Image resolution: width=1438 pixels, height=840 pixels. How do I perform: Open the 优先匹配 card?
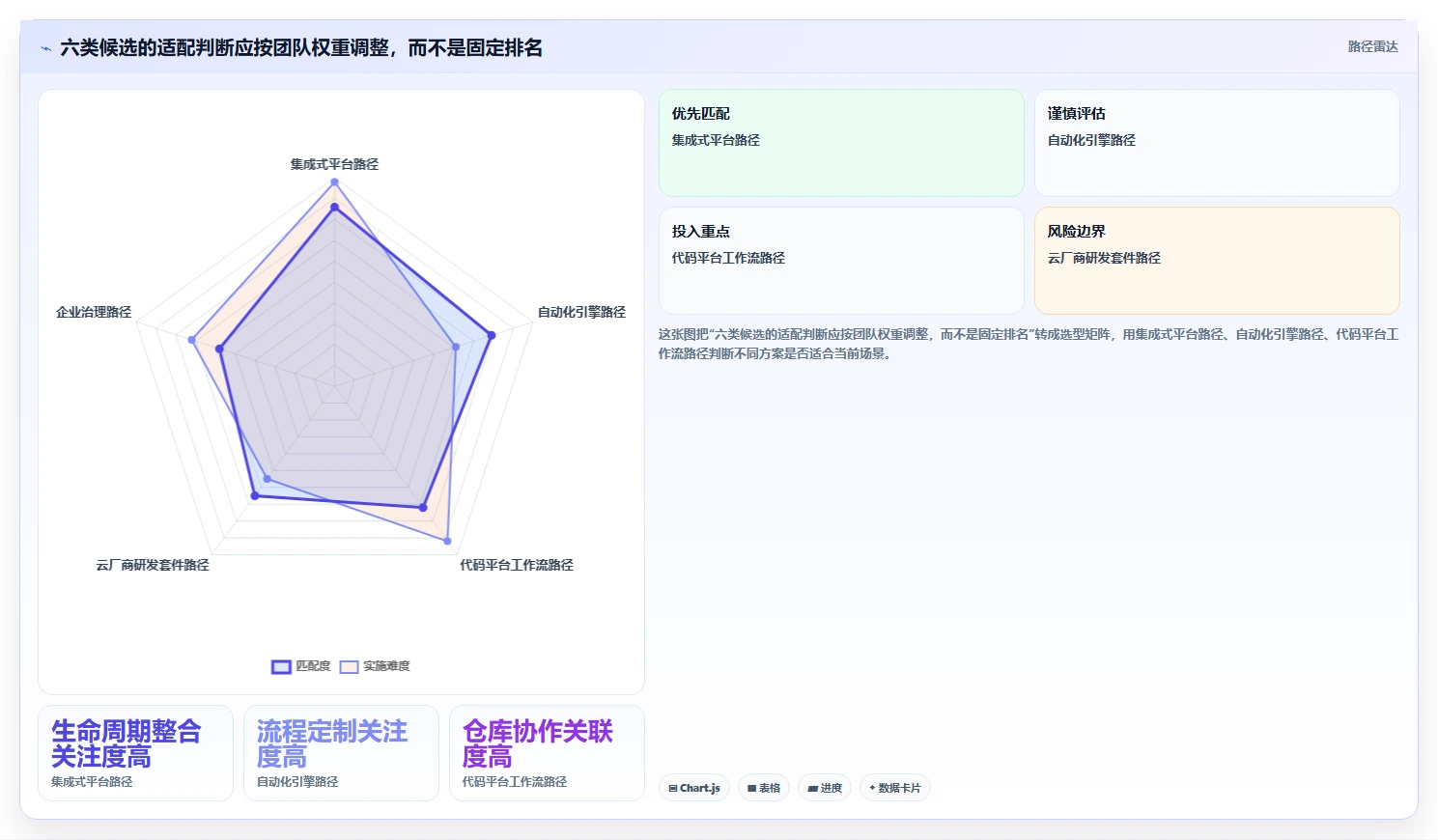(841, 143)
